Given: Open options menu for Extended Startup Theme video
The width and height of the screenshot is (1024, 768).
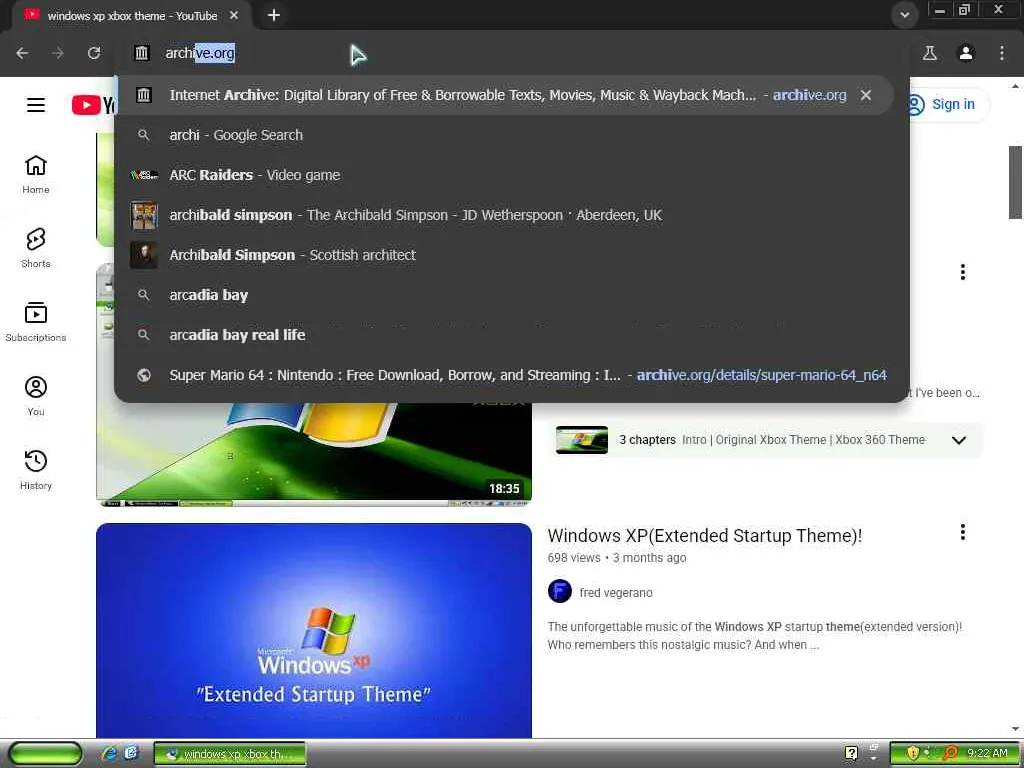Looking at the screenshot, I should [963, 532].
